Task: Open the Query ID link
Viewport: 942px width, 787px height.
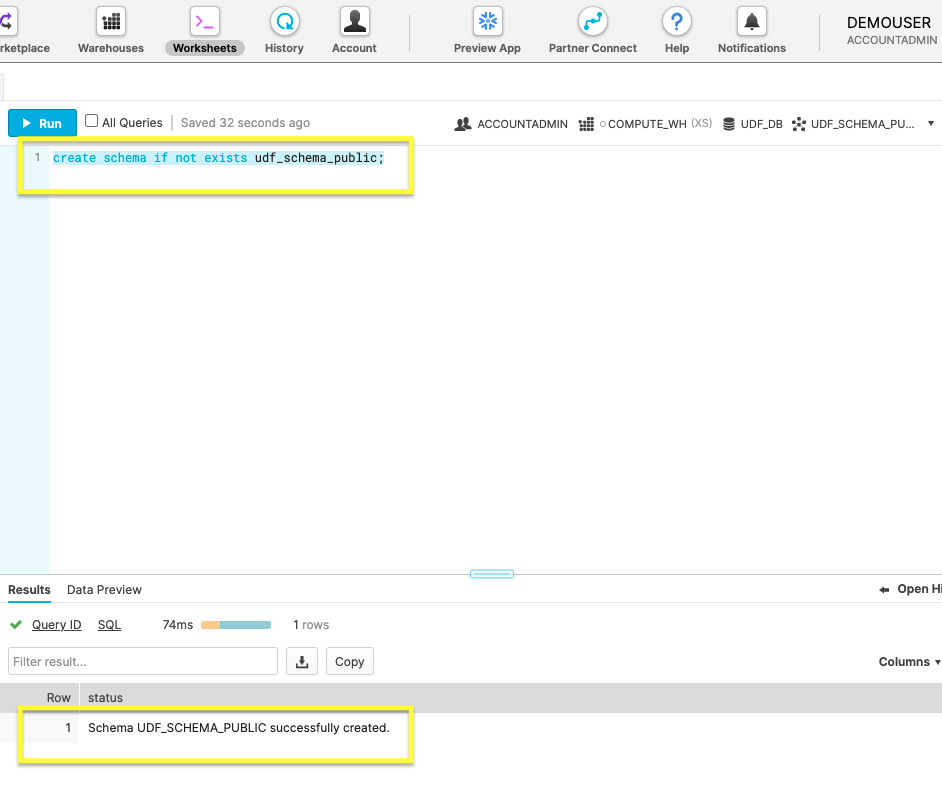Action: tap(56, 625)
